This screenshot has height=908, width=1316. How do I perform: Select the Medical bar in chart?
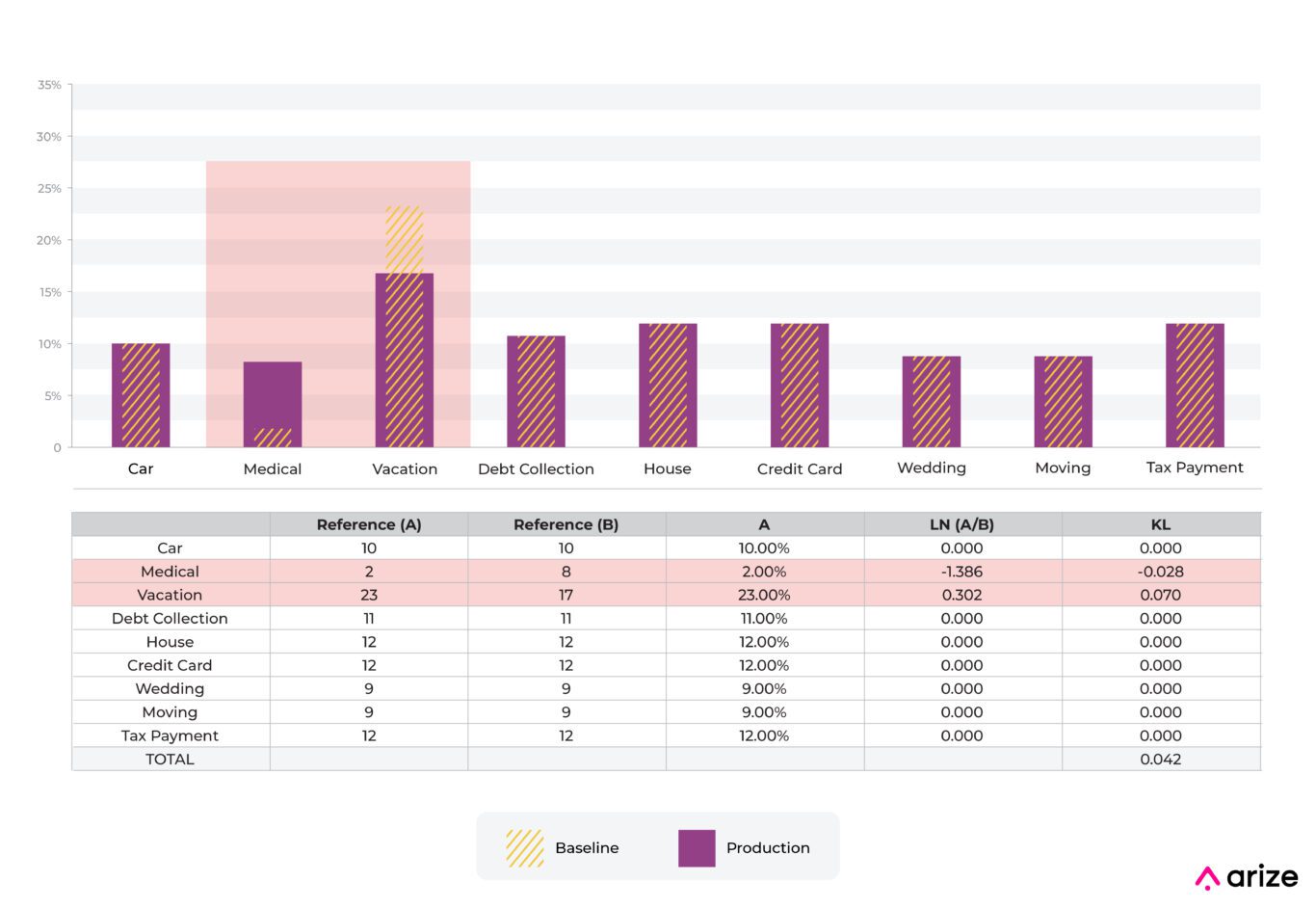pyautogui.click(x=273, y=404)
